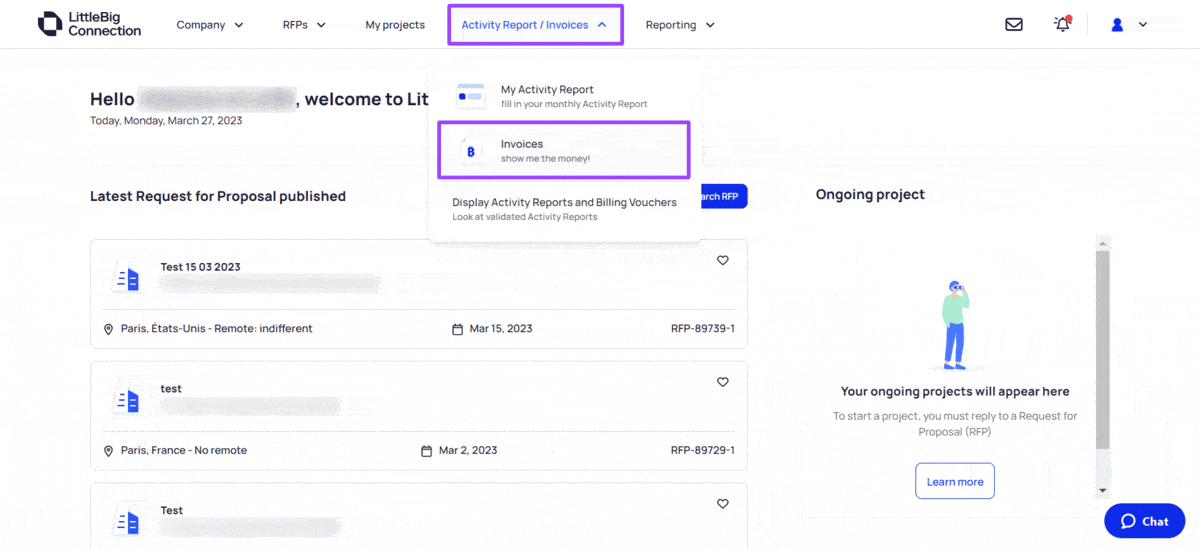This screenshot has width=1200, height=549.
Task: Click the user profile avatar icon
Action: [1117, 25]
